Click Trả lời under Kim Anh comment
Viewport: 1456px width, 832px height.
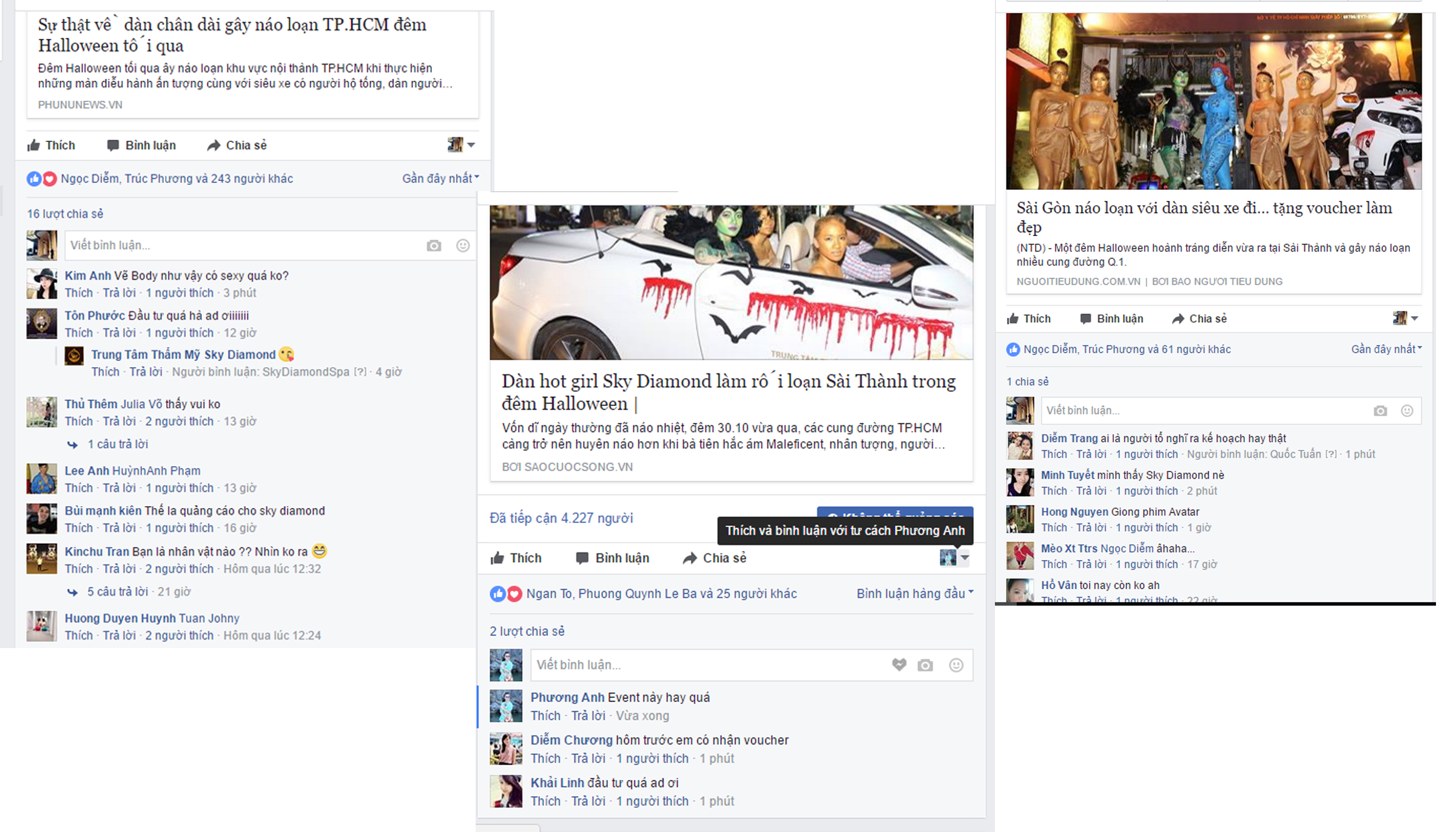119,293
